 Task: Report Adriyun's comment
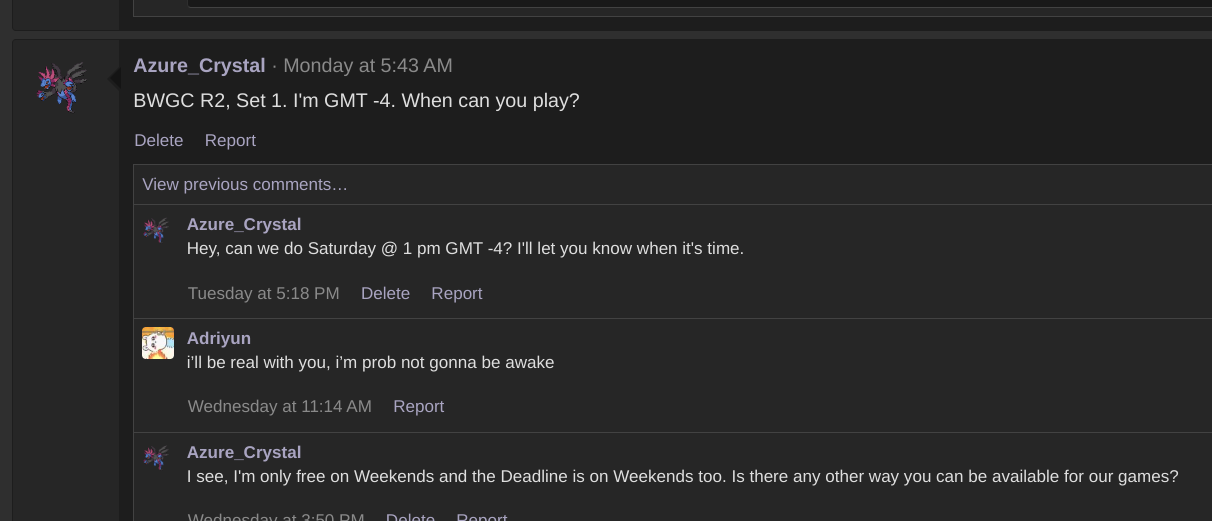(418, 407)
